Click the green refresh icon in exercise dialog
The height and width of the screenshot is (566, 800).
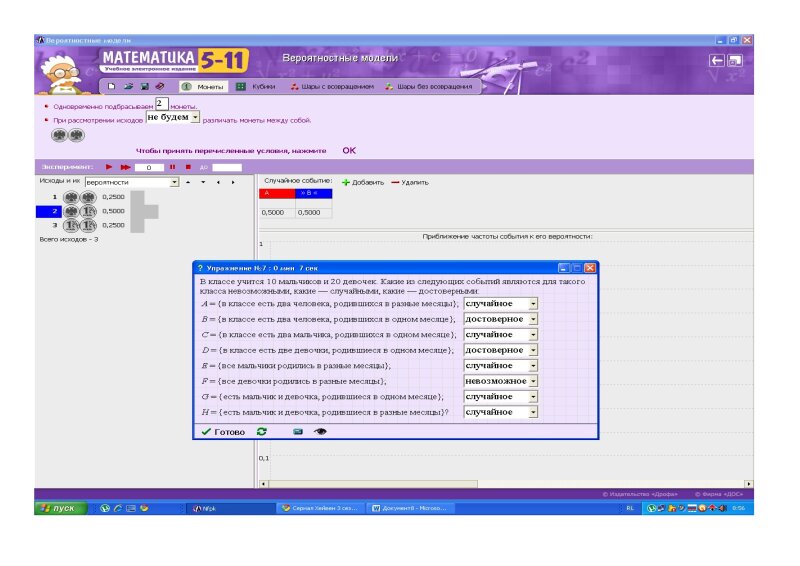coord(262,432)
